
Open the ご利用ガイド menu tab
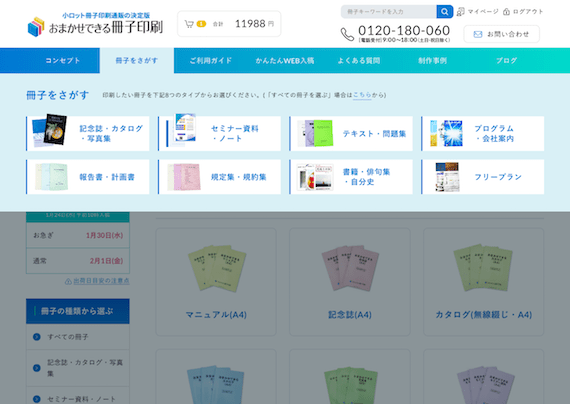click(x=210, y=60)
